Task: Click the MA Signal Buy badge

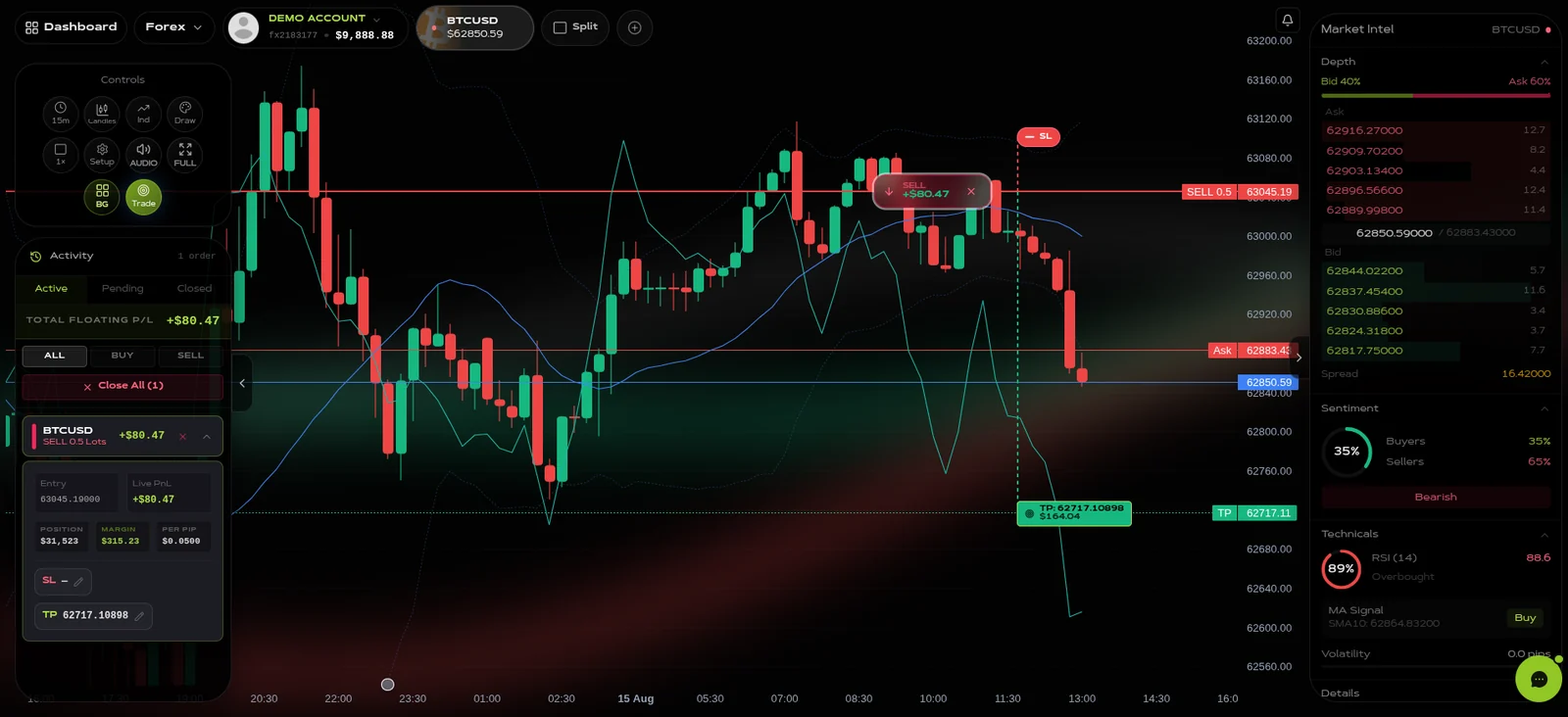Action: tap(1525, 618)
